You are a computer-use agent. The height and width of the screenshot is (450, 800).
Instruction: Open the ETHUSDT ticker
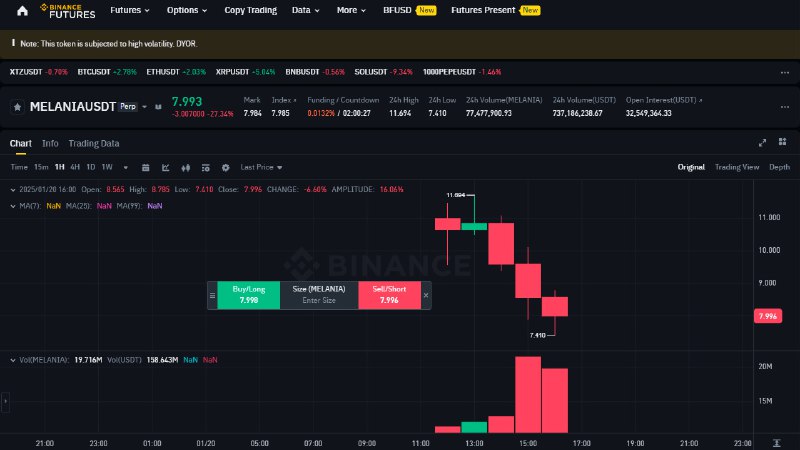click(x=176, y=72)
